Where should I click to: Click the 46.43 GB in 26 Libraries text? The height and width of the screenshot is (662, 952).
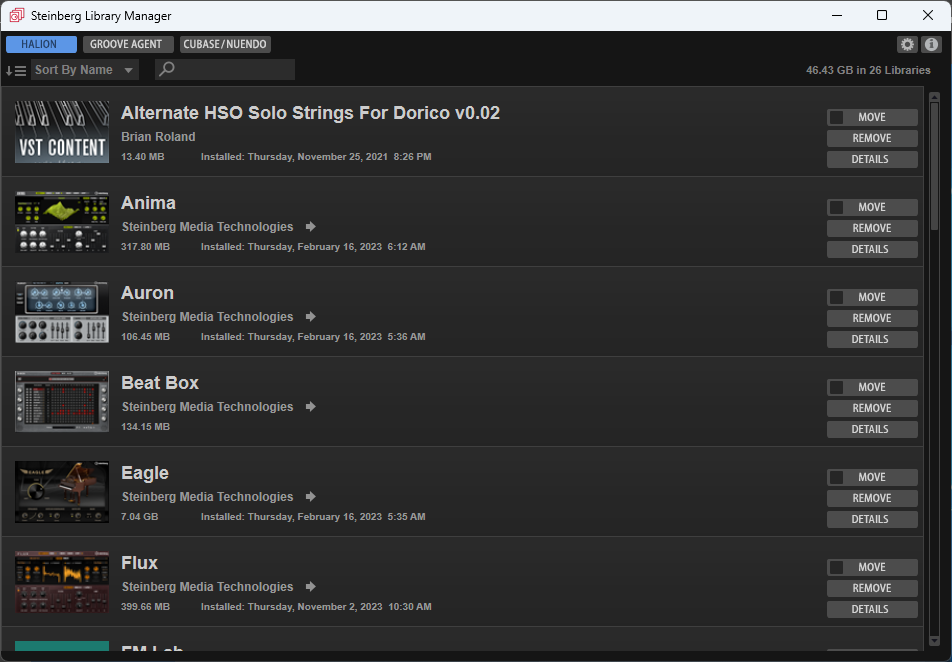[x=868, y=70]
